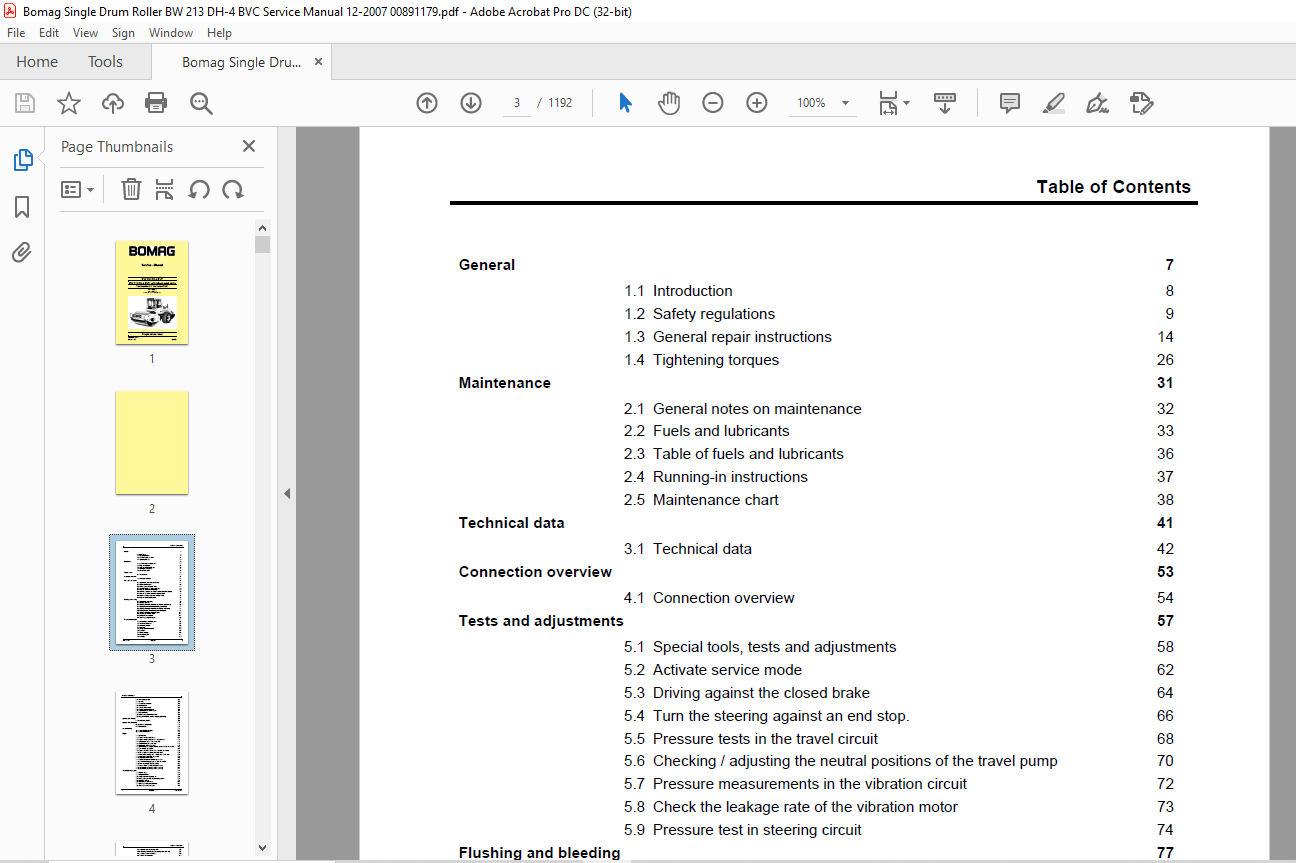Image resolution: width=1296 pixels, height=863 pixels.
Task: Open the Bookmarks panel icon
Action: pyautogui.click(x=22, y=207)
